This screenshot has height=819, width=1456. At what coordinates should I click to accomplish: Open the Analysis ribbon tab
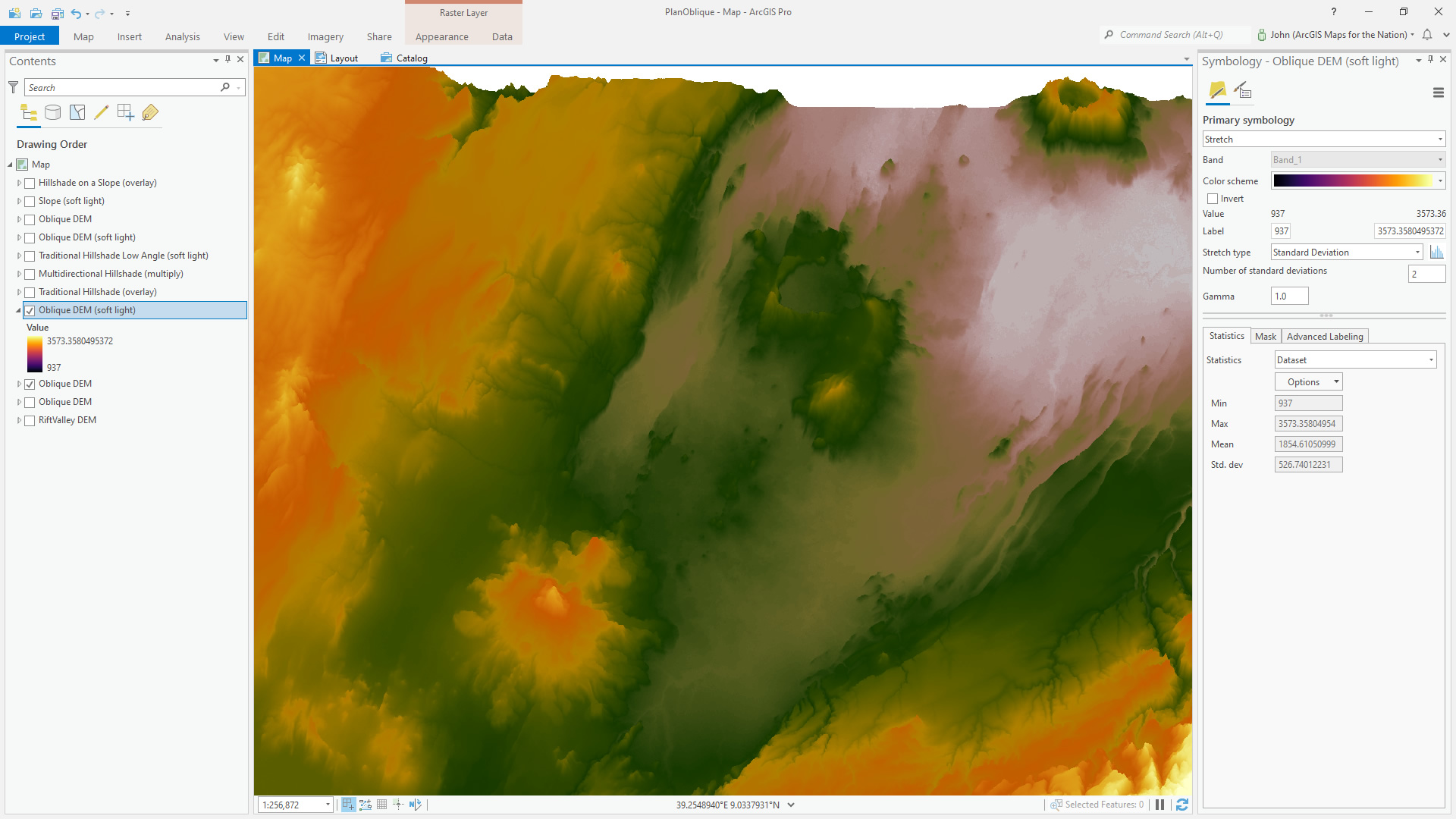click(182, 36)
